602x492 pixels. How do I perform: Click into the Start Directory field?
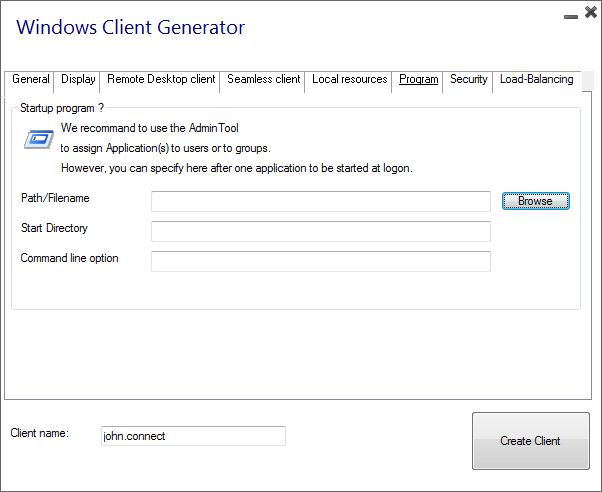pos(321,231)
